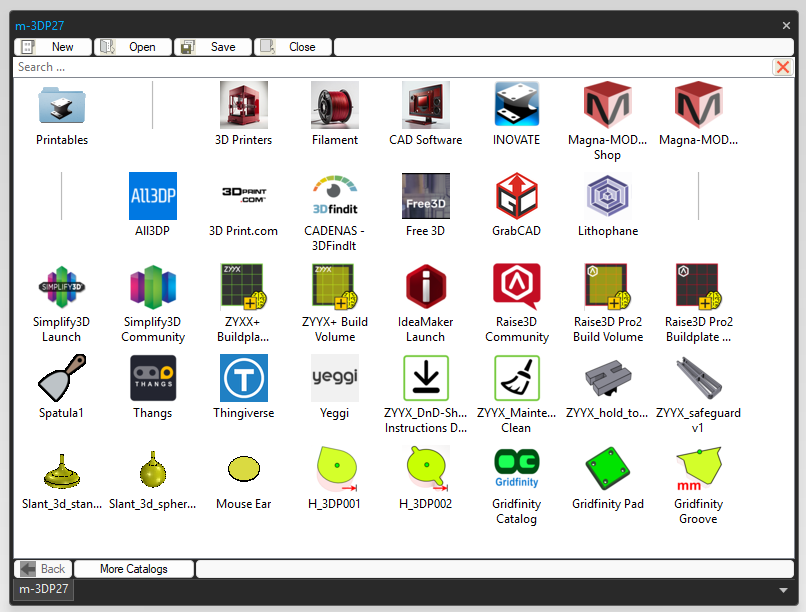Click the New catalog button

point(53,47)
